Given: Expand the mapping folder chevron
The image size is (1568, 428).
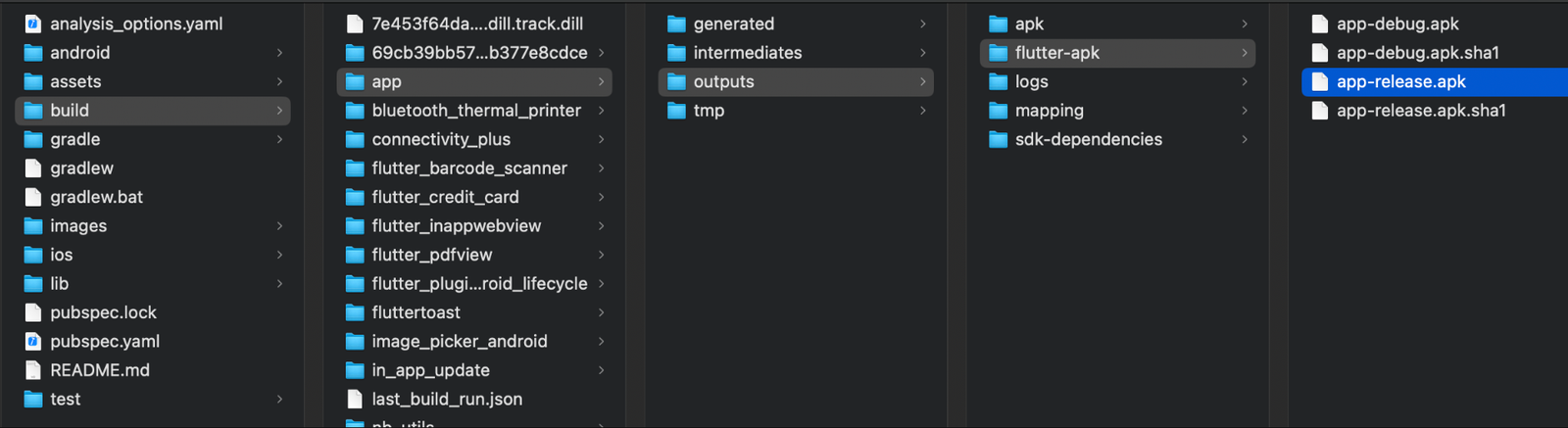Looking at the screenshot, I should [x=1244, y=111].
